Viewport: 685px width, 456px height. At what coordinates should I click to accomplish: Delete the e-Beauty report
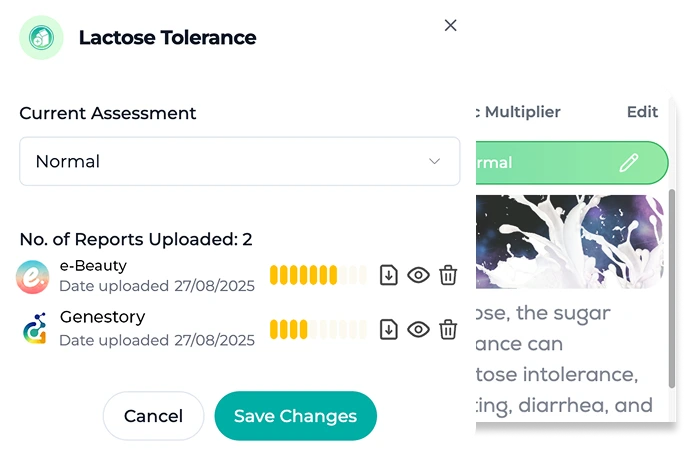449,275
